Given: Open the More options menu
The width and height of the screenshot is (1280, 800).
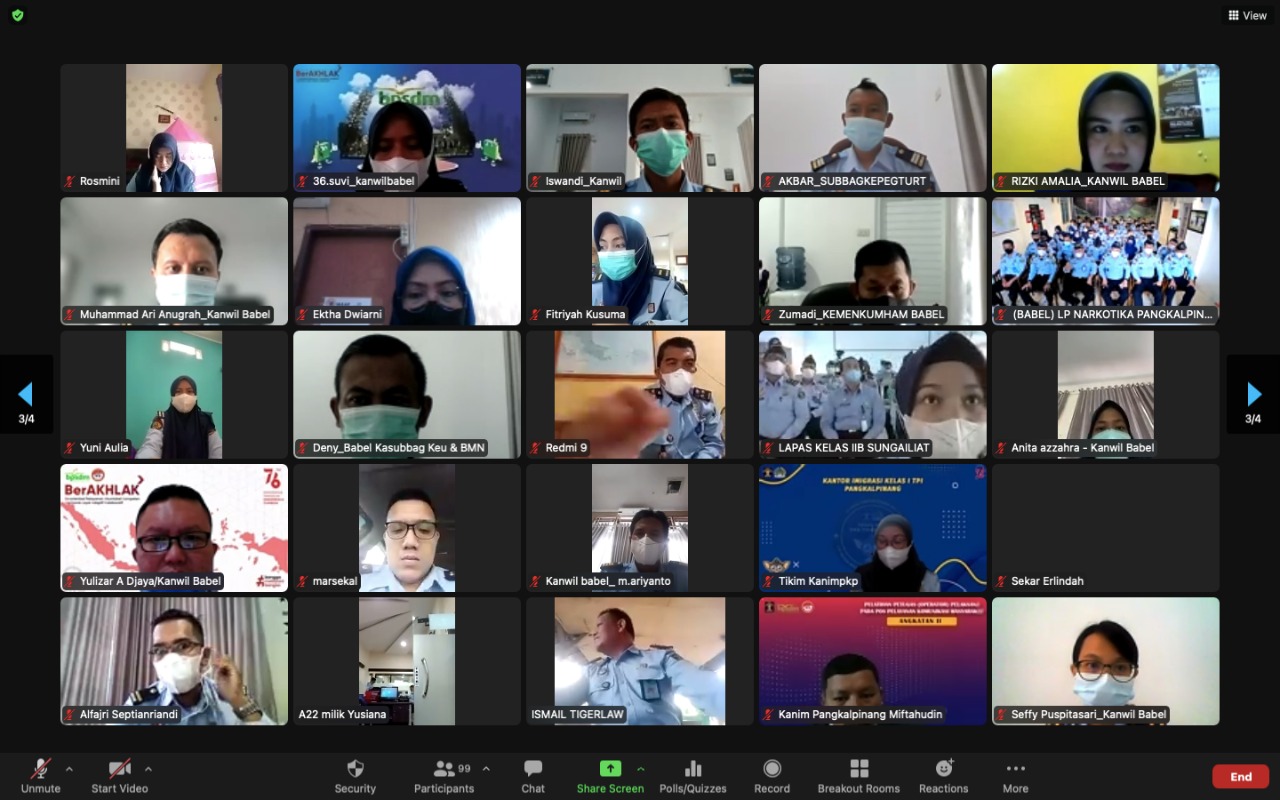Looking at the screenshot, I should click(x=1015, y=769).
